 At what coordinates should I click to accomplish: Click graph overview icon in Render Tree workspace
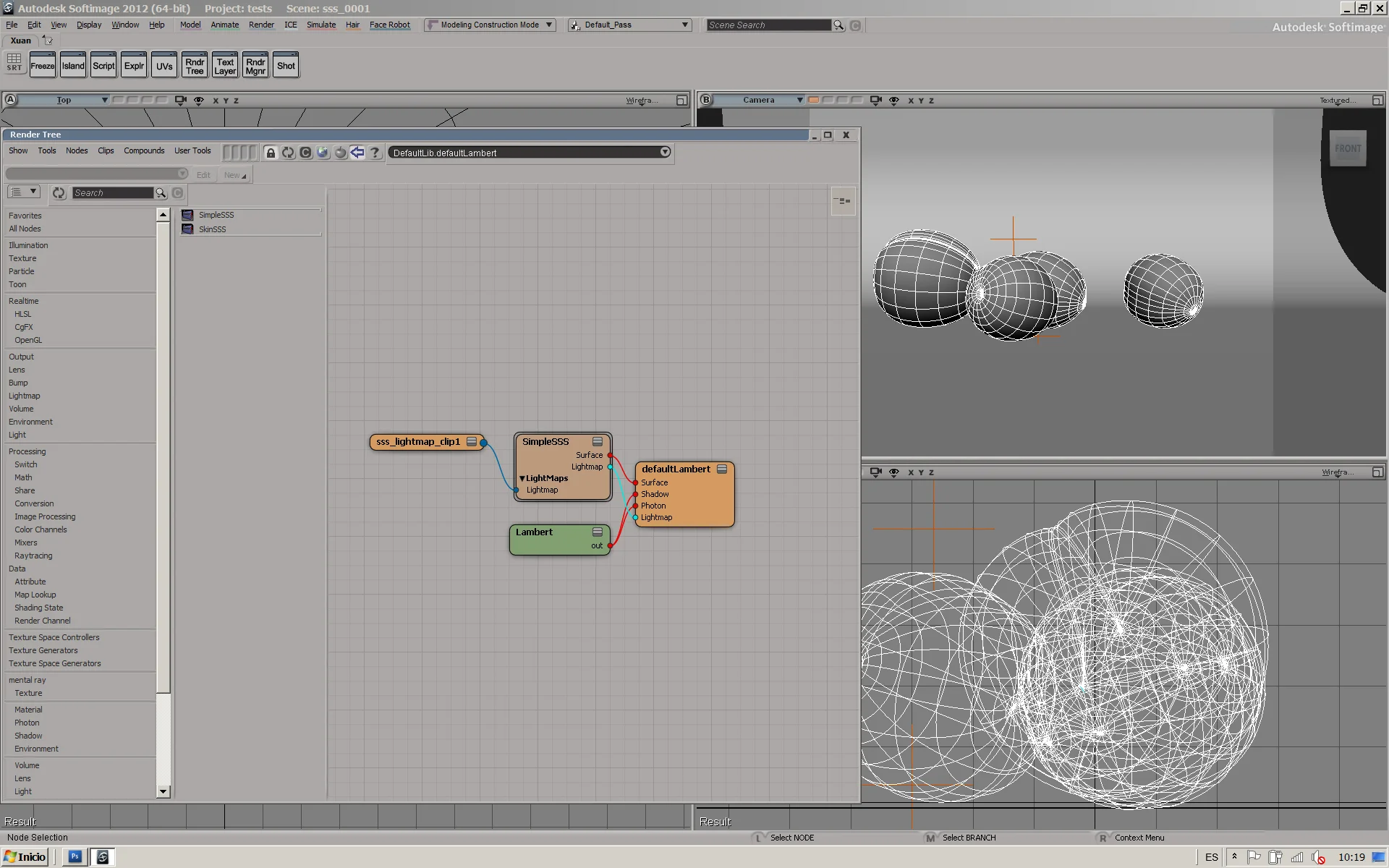click(x=843, y=201)
